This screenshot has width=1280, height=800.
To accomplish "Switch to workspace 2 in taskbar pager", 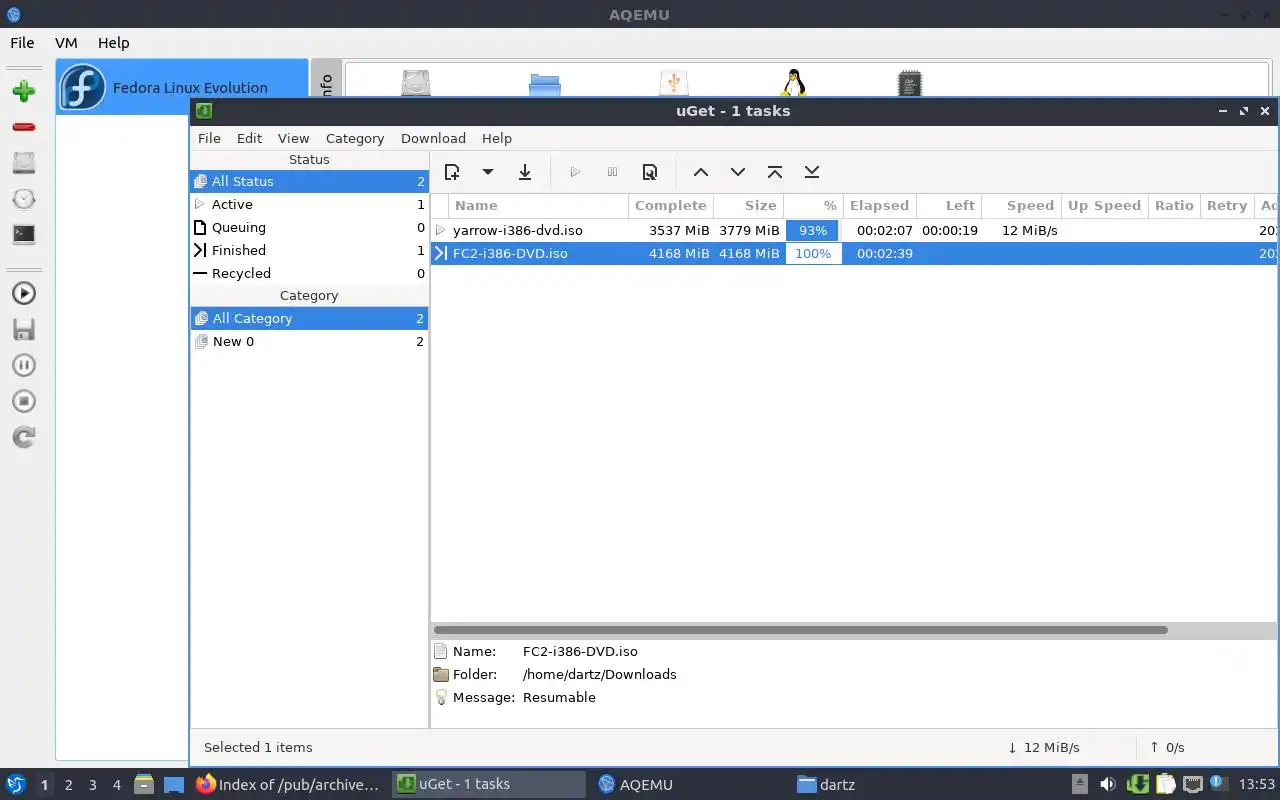I will [68, 785].
